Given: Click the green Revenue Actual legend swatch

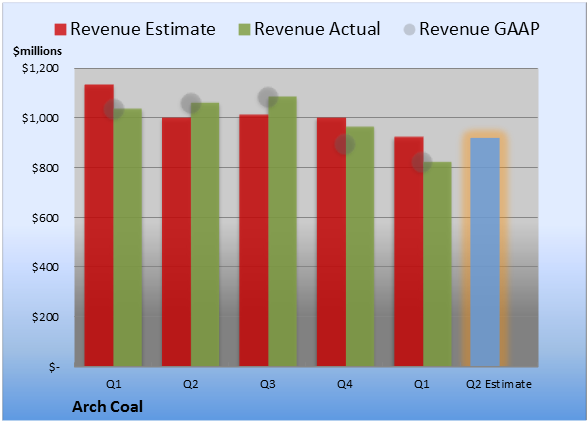Looking at the screenshot, I should [244, 29].
